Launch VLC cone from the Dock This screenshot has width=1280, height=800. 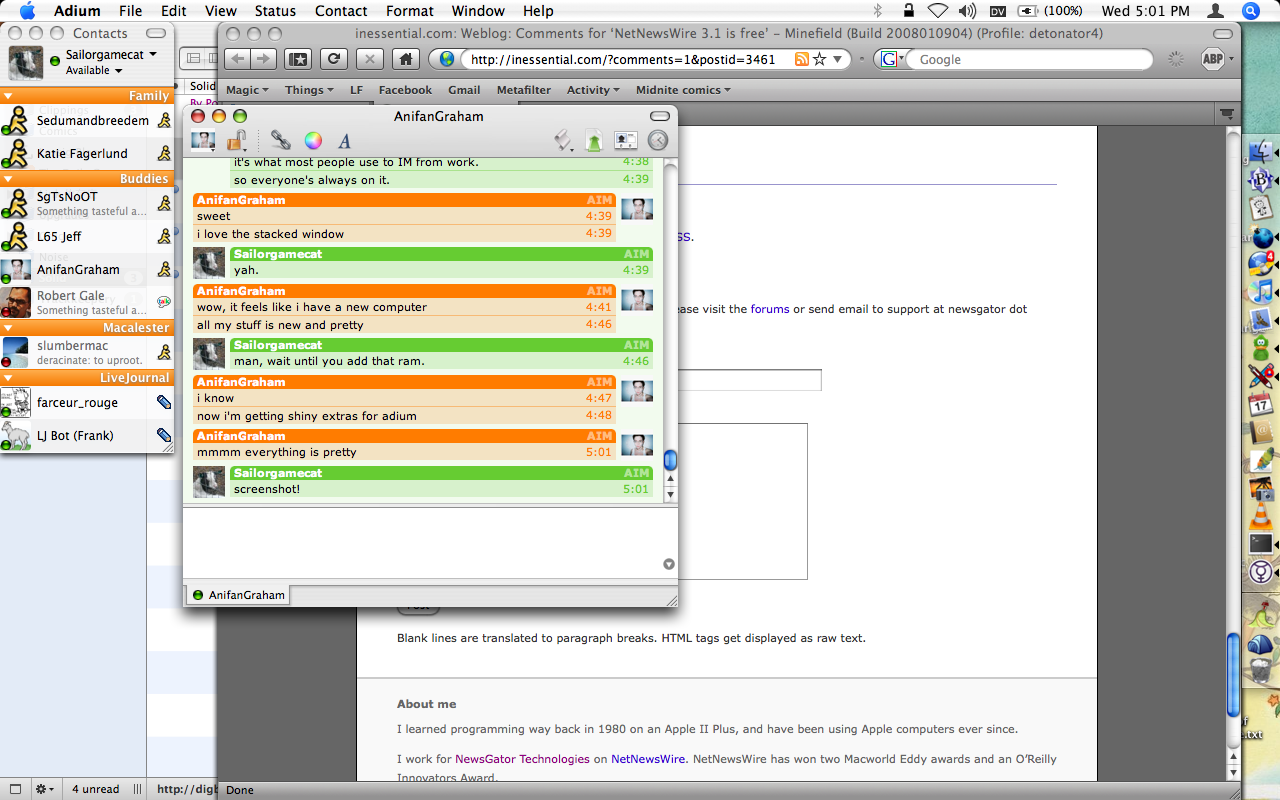click(x=1260, y=516)
